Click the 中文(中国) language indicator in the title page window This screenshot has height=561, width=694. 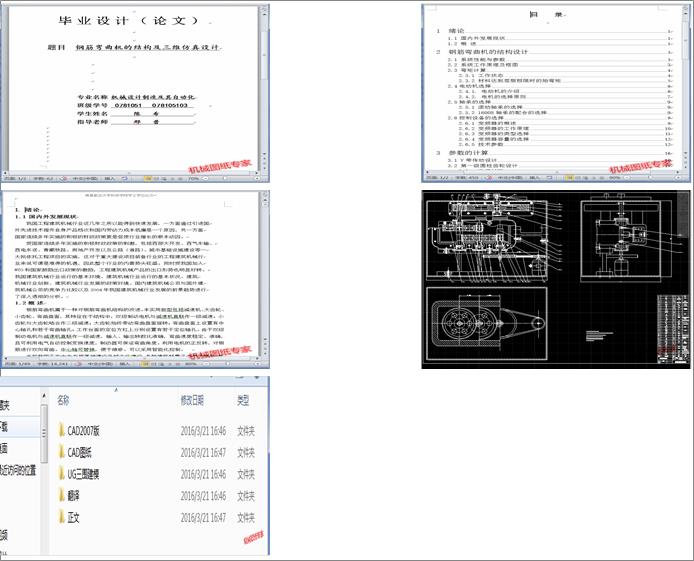pyautogui.click(x=84, y=178)
